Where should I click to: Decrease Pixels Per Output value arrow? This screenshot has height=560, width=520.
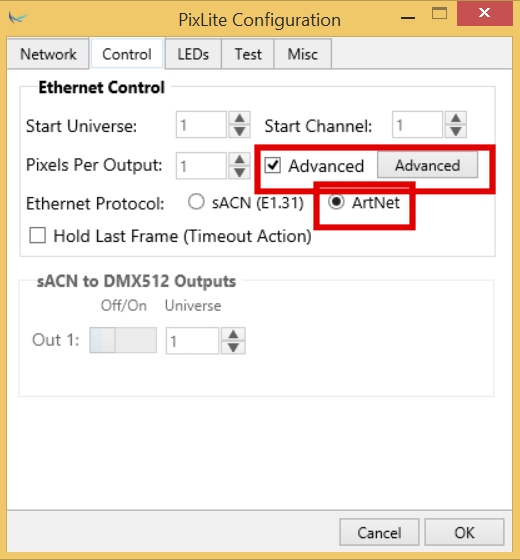[240, 172]
